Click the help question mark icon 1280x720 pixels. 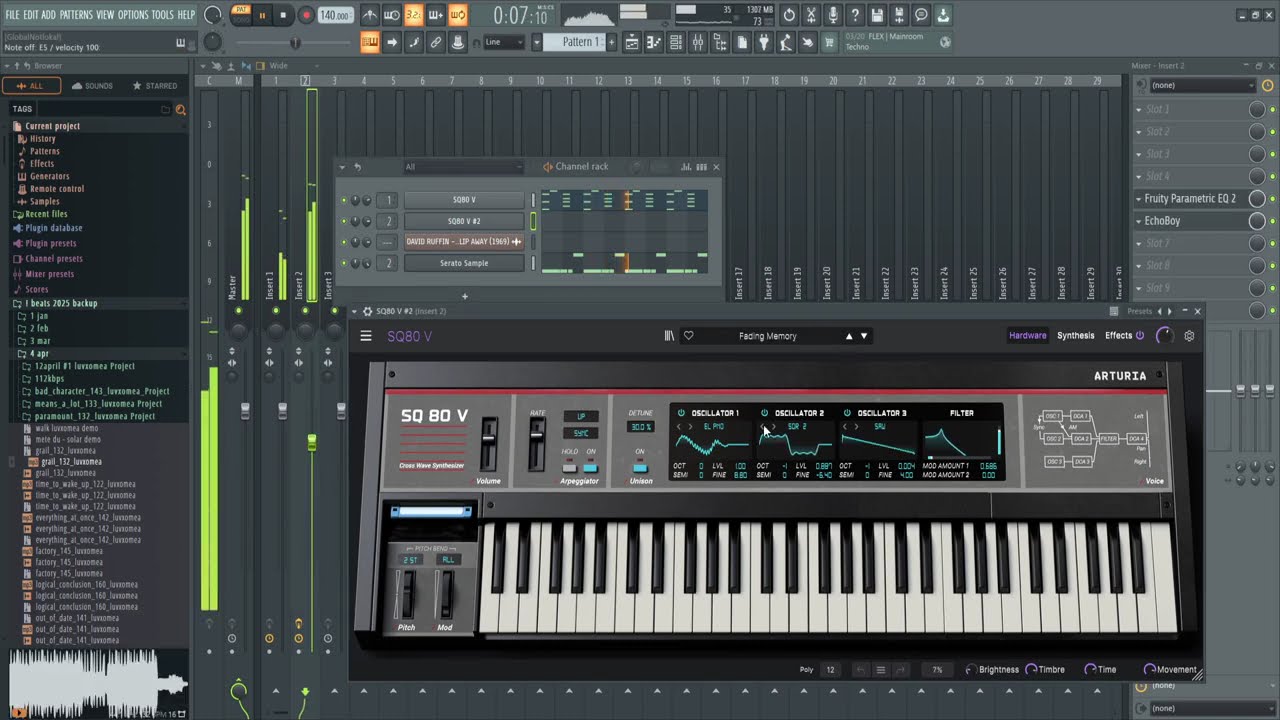855,15
